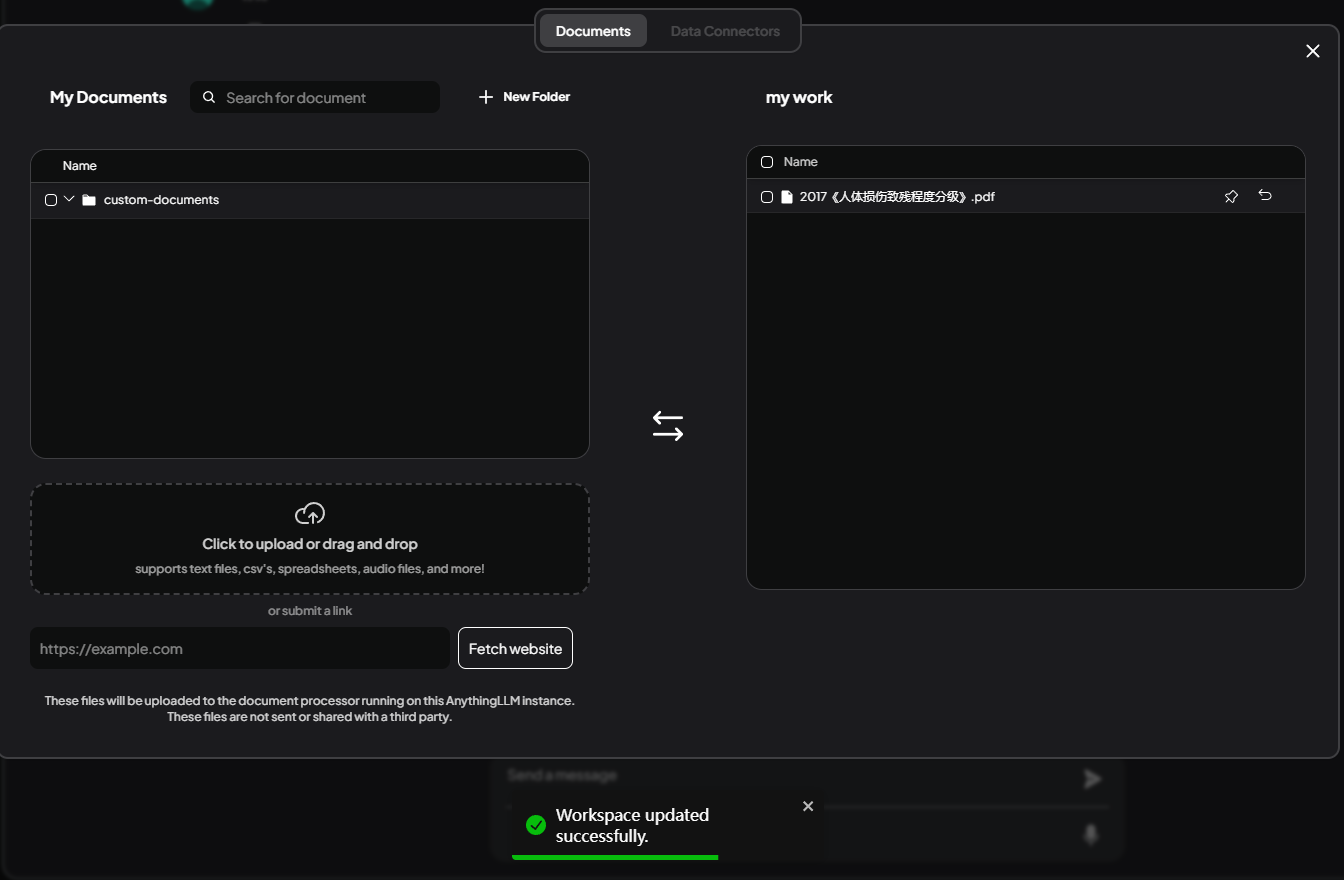This screenshot has width=1344, height=880.
Task: Select all in my work Name header checkbox
Action: tap(767, 162)
